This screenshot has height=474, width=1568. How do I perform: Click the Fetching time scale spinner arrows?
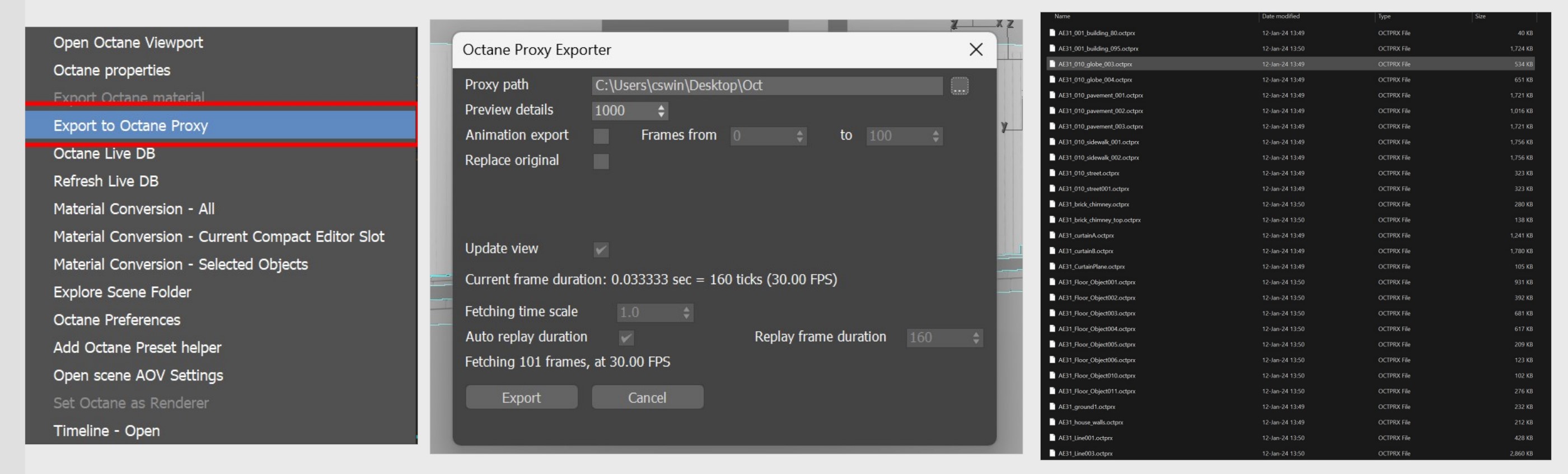(x=687, y=313)
